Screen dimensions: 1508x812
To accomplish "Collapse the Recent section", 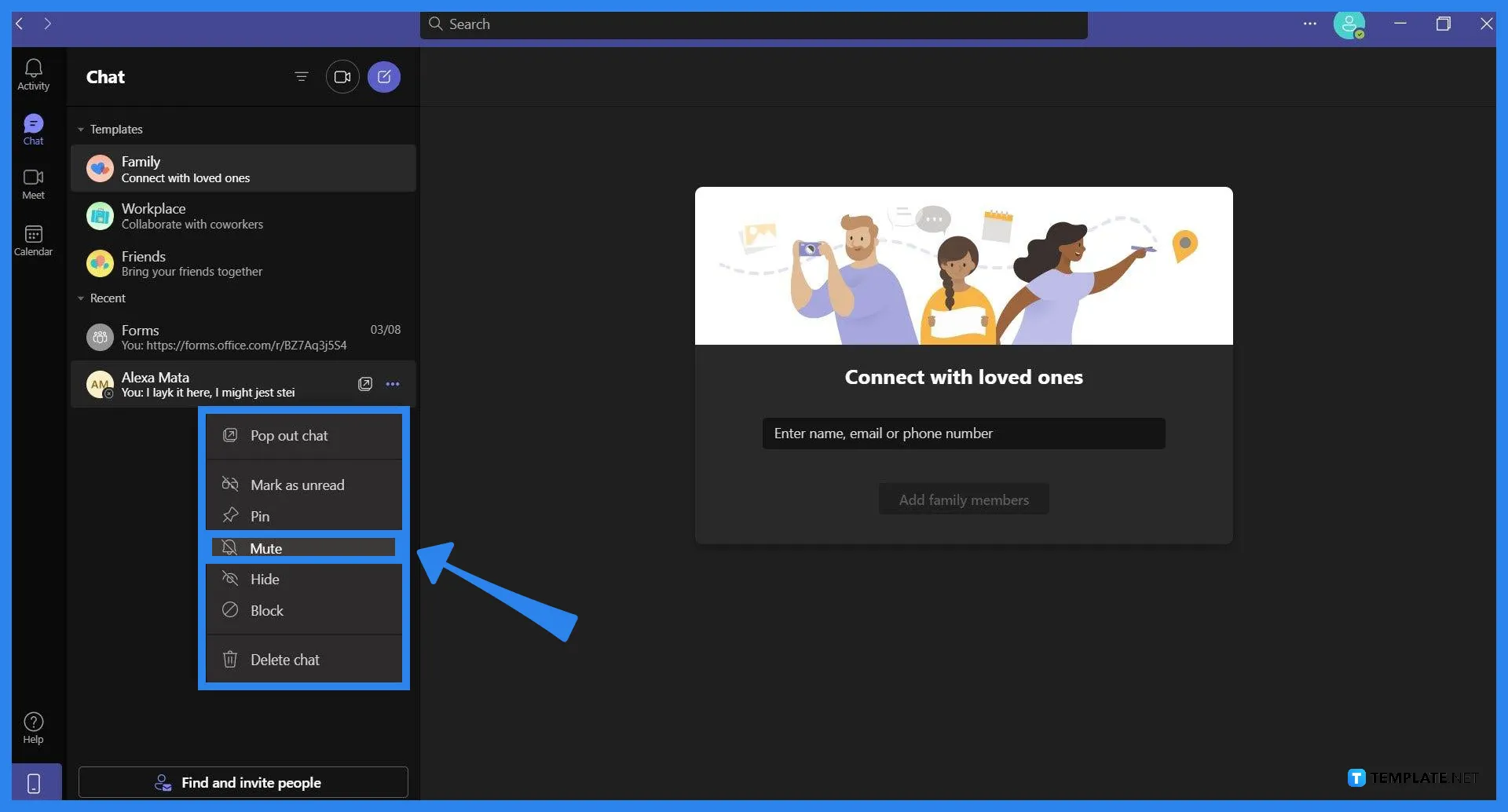I will [81, 298].
